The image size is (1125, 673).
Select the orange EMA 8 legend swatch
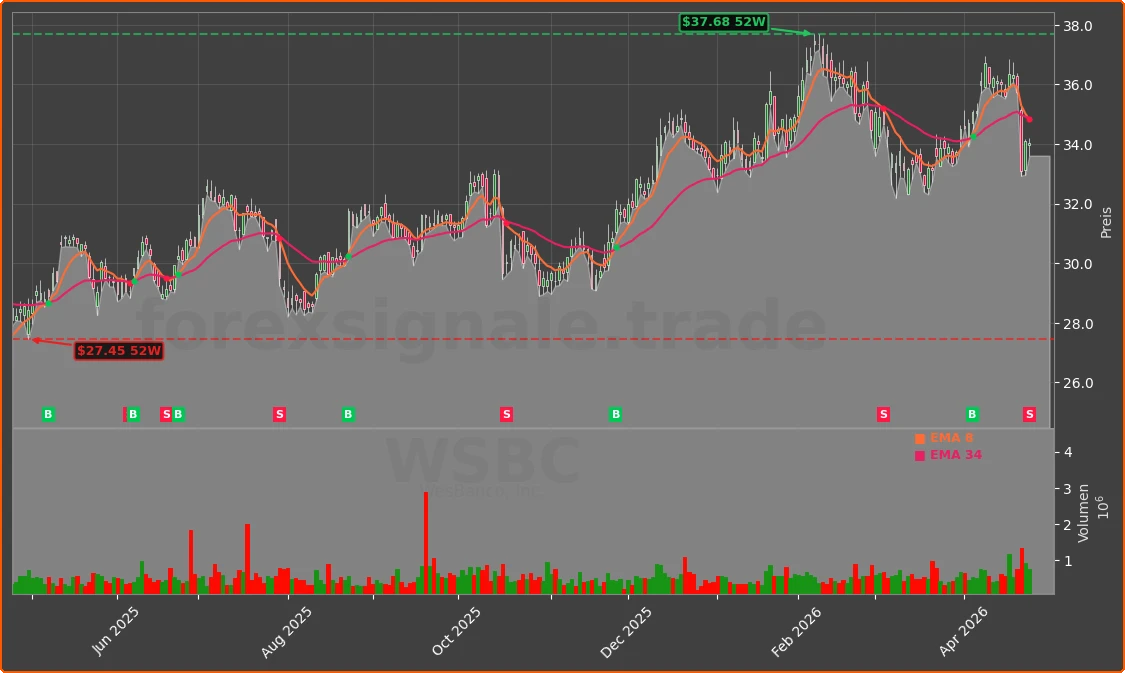pos(920,438)
